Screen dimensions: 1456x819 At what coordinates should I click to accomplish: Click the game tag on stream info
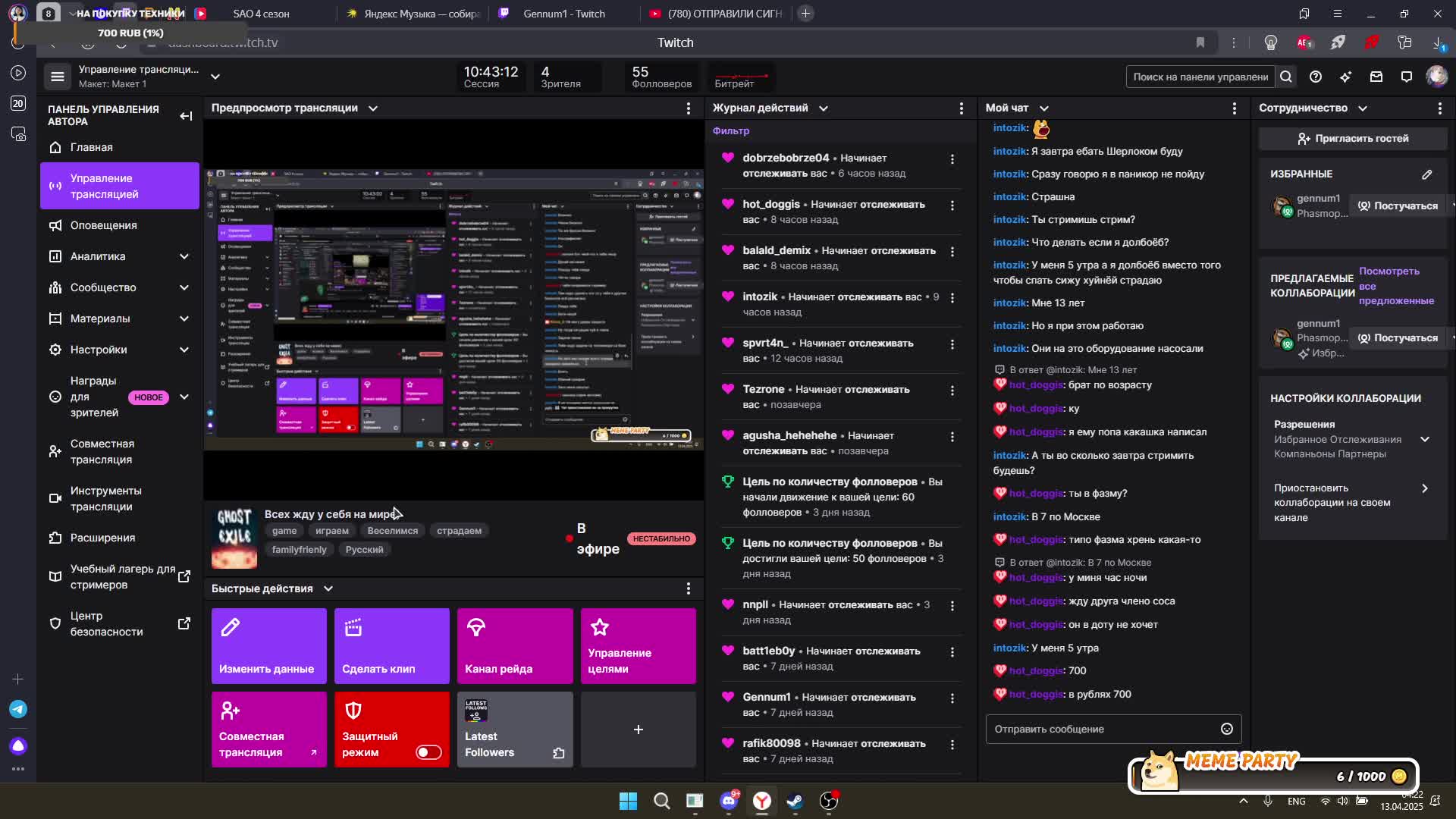284,531
